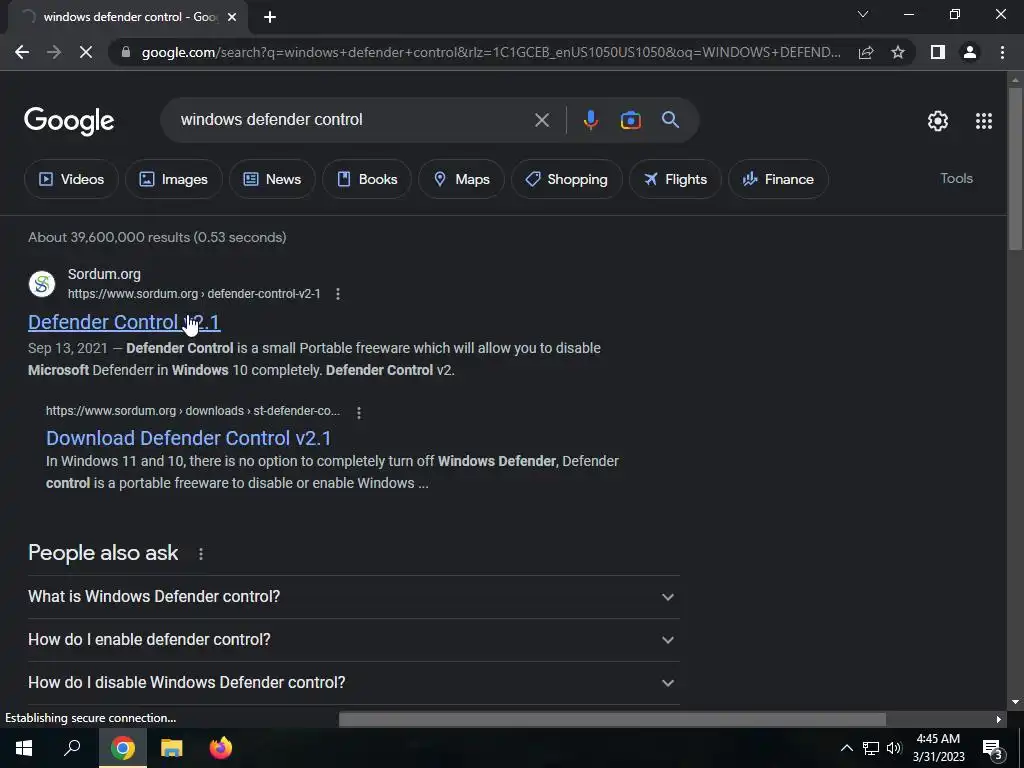The image size is (1024, 768).
Task: Open a new browser tab
Action: coord(270,17)
